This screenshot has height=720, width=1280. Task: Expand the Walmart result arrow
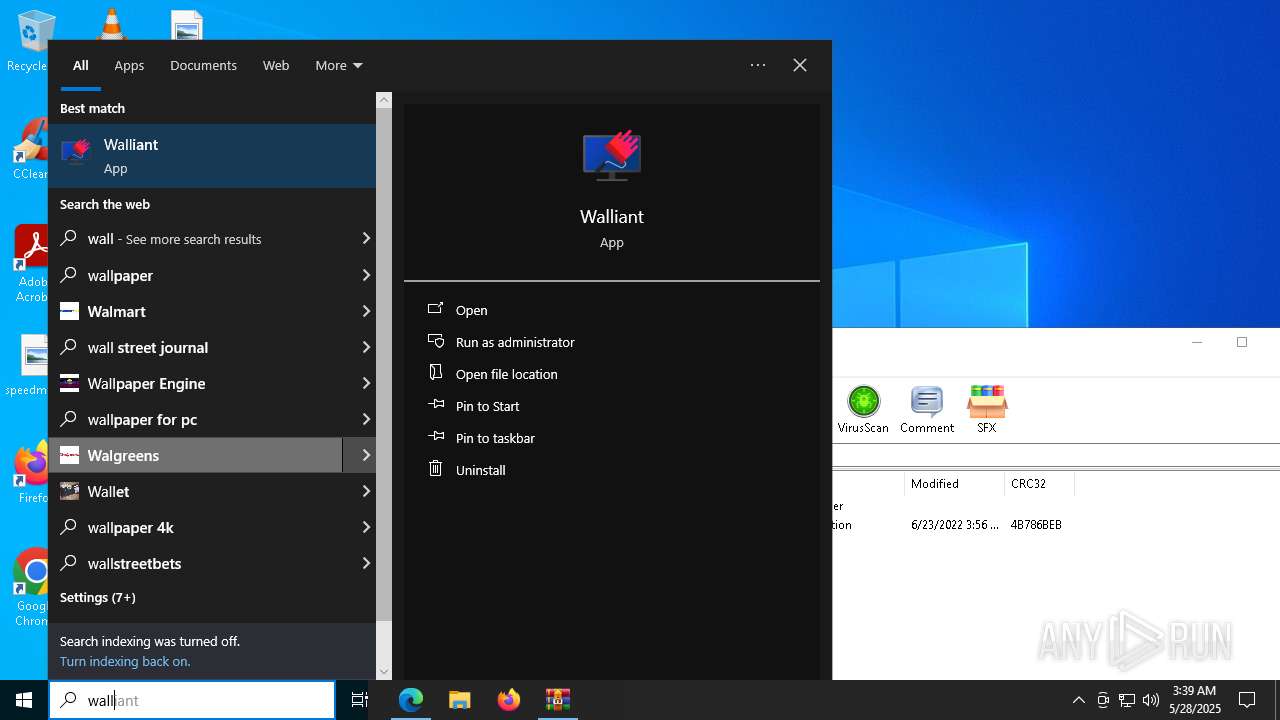(366, 310)
